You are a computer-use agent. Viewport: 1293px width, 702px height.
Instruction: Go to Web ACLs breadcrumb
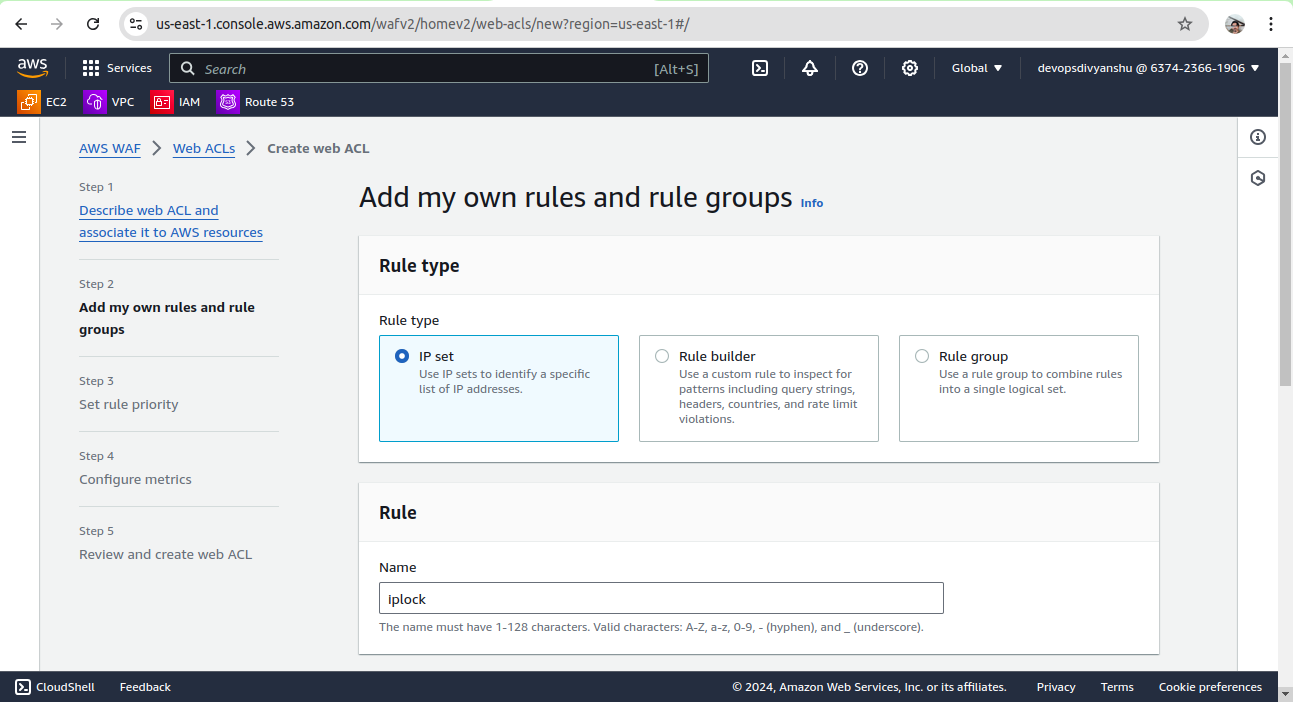click(x=204, y=148)
